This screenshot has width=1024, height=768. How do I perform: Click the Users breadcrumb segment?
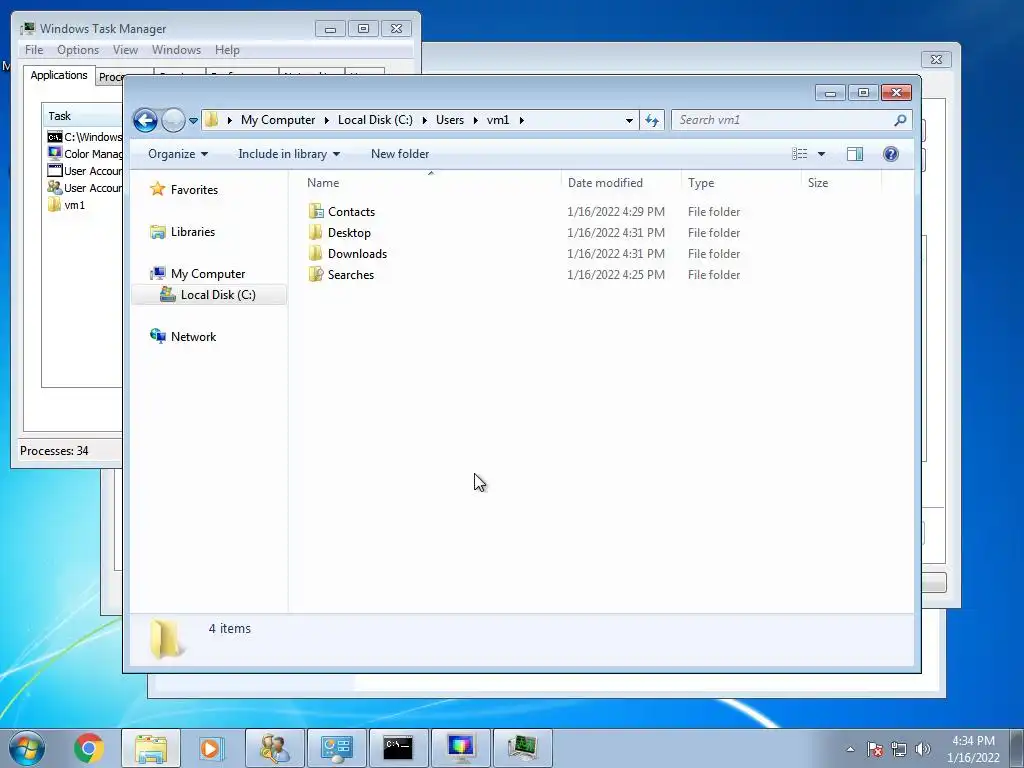pyautogui.click(x=450, y=120)
